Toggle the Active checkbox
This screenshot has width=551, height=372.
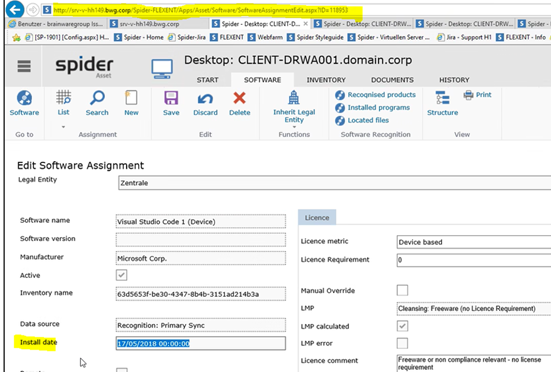pyautogui.click(x=122, y=275)
